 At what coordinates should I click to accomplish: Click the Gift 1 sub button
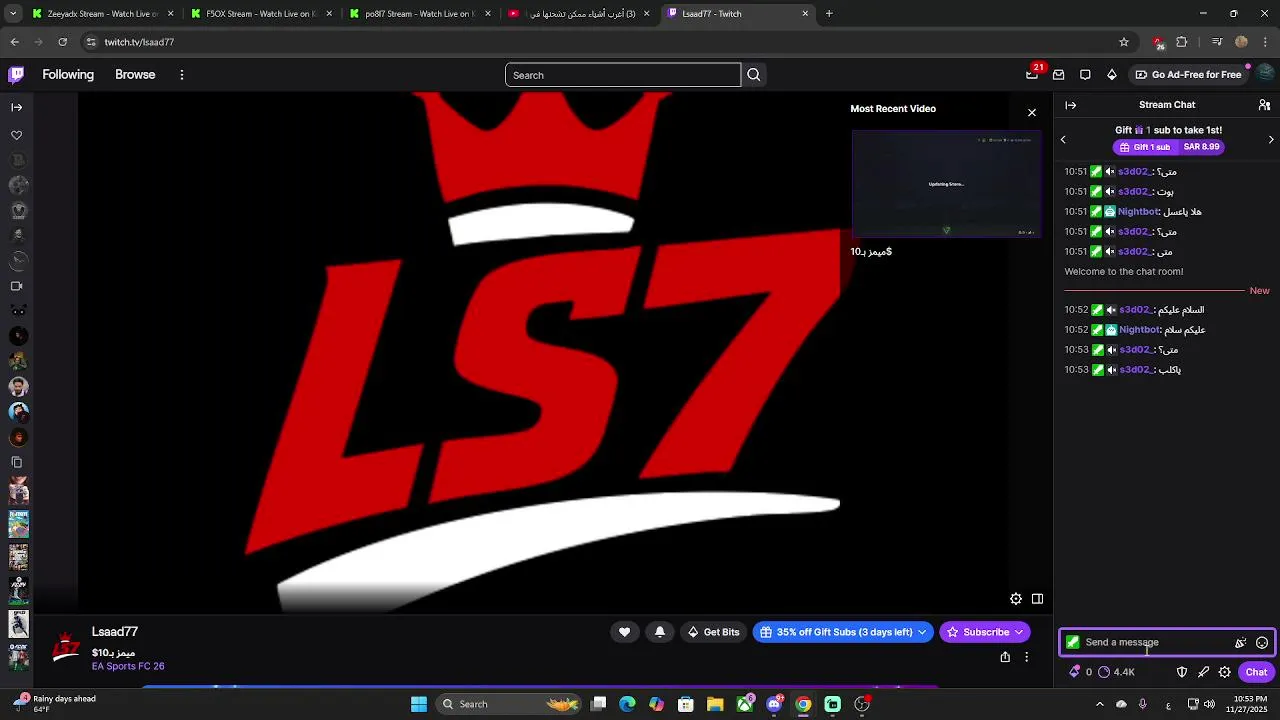click(1168, 147)
